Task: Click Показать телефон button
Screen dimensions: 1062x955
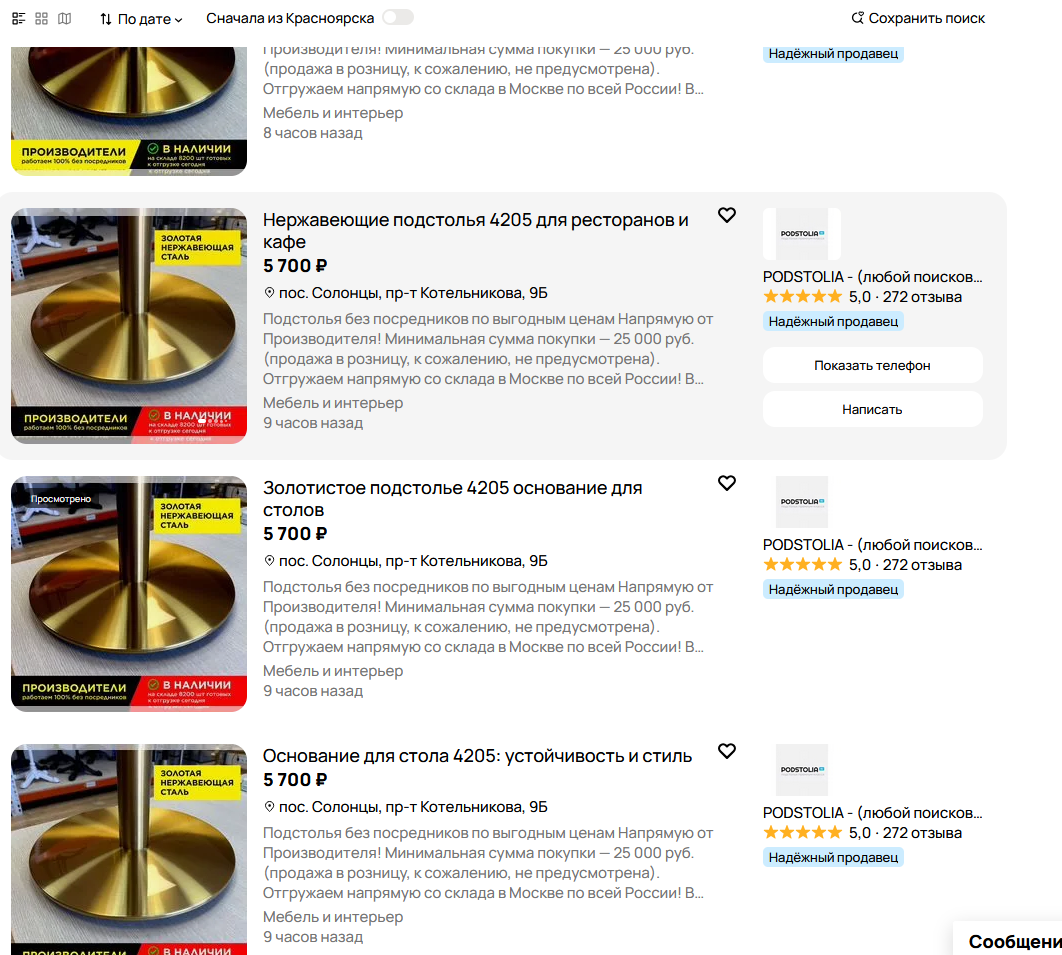Action: [x=872, y=366]
